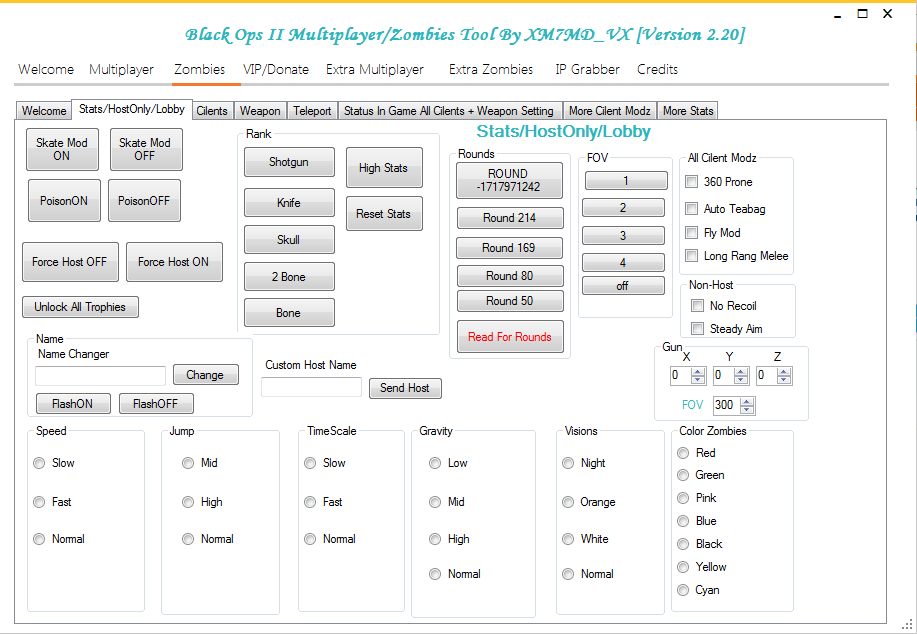Viewport: 917px width, 634px height.
Task: Click the window resize grip corner
Action: tap(908, 626)
